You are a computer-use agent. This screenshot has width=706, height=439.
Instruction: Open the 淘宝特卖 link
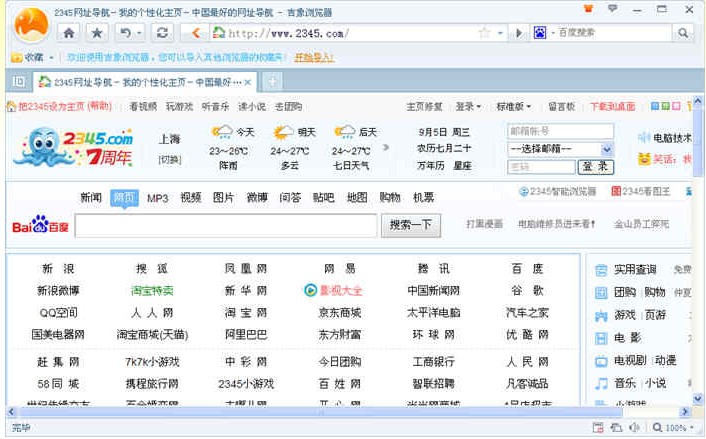point(152,291)
